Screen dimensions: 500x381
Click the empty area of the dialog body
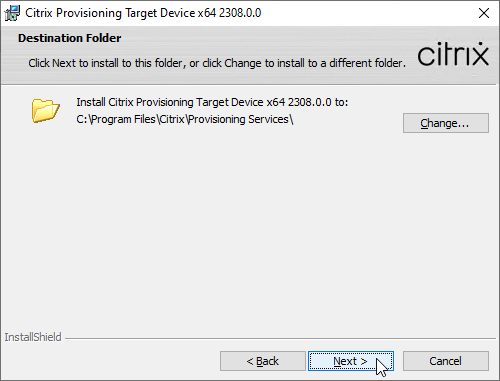[x=250, y=227]
